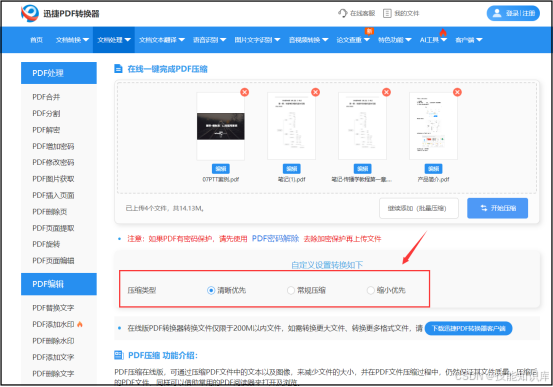Click 下载迅捷PDF转换器客户端 button
Viewport: 553px width, 387px height.
coord(469,328)
